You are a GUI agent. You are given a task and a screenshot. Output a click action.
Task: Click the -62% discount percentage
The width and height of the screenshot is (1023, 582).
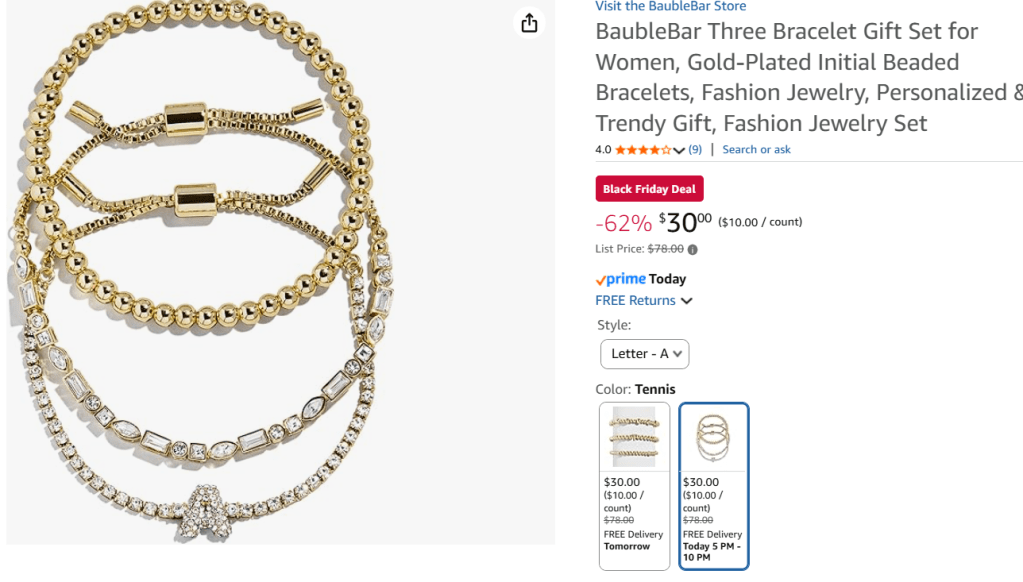tap(623, 222)
